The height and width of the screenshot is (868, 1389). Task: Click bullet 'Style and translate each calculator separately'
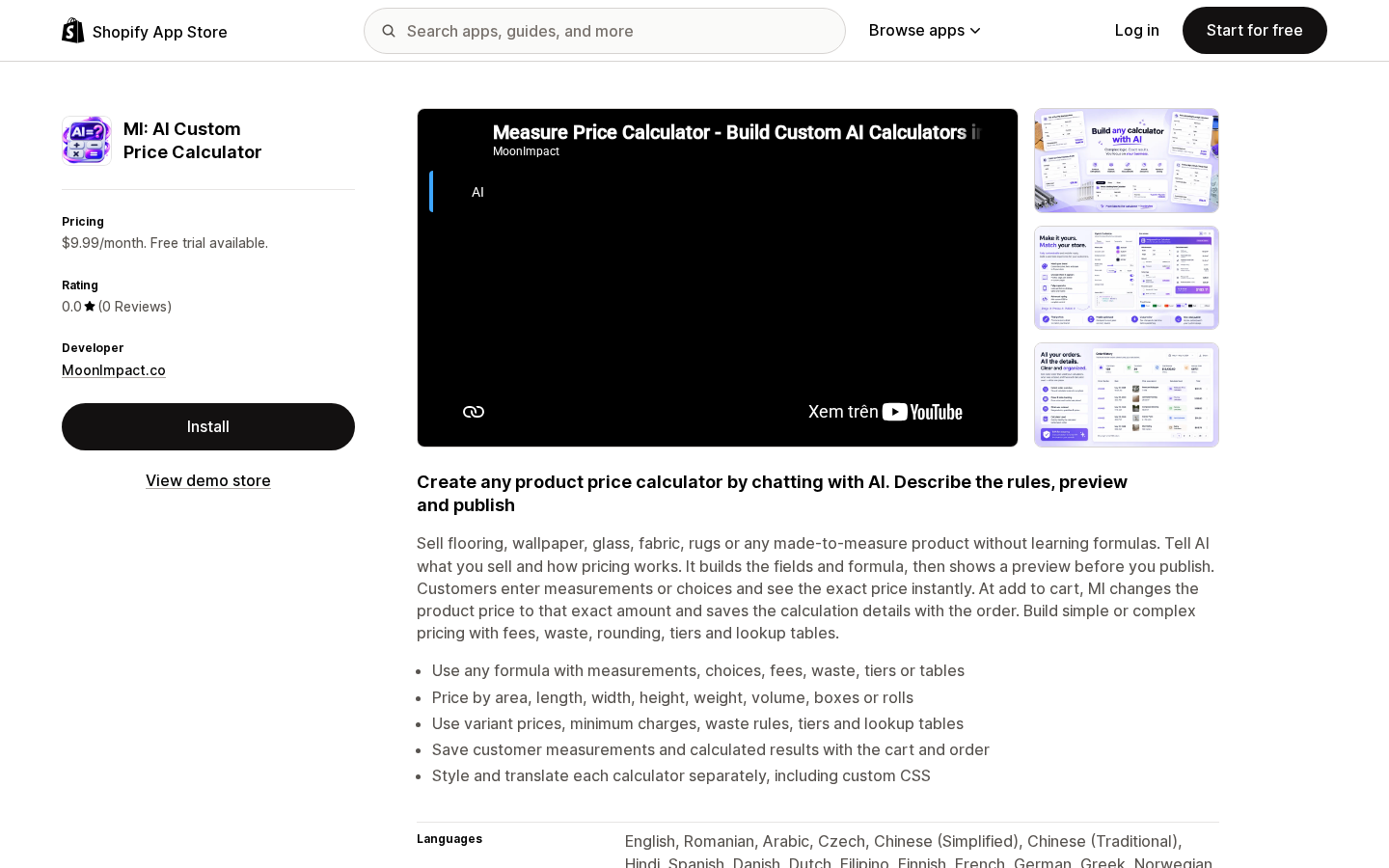pyautogui.click(x=681, y=775)
